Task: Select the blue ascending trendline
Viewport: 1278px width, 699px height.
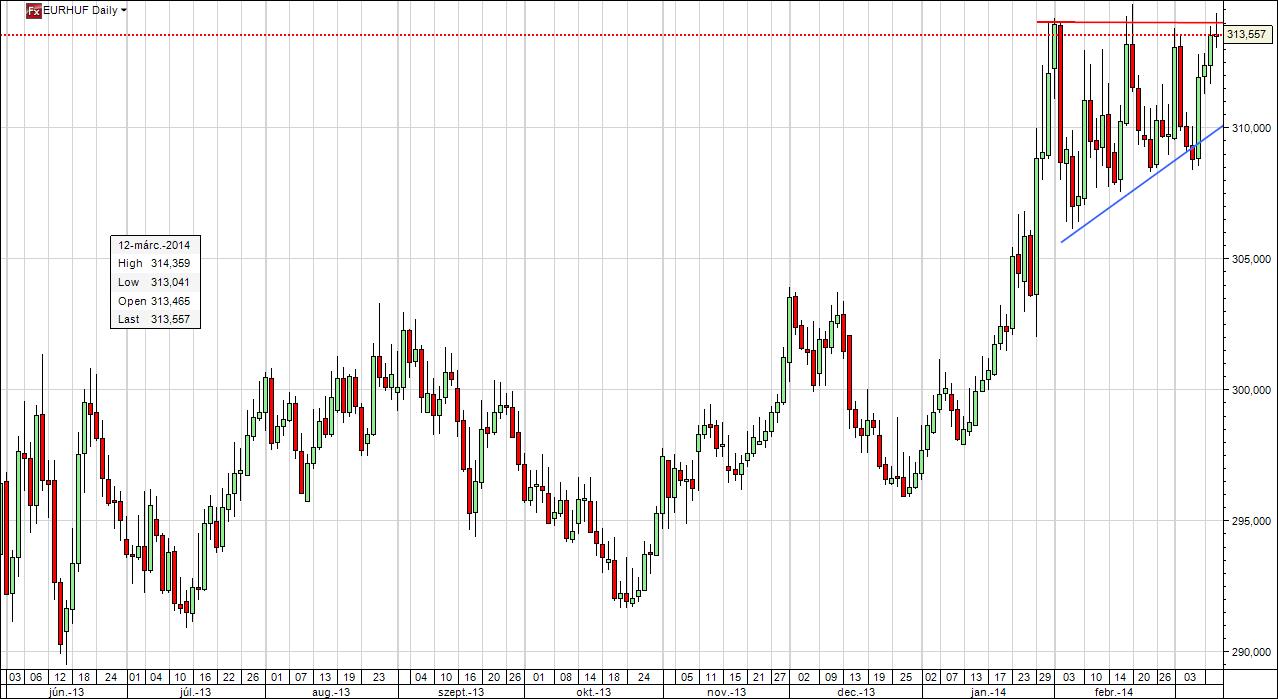Action: point(1140,184)
